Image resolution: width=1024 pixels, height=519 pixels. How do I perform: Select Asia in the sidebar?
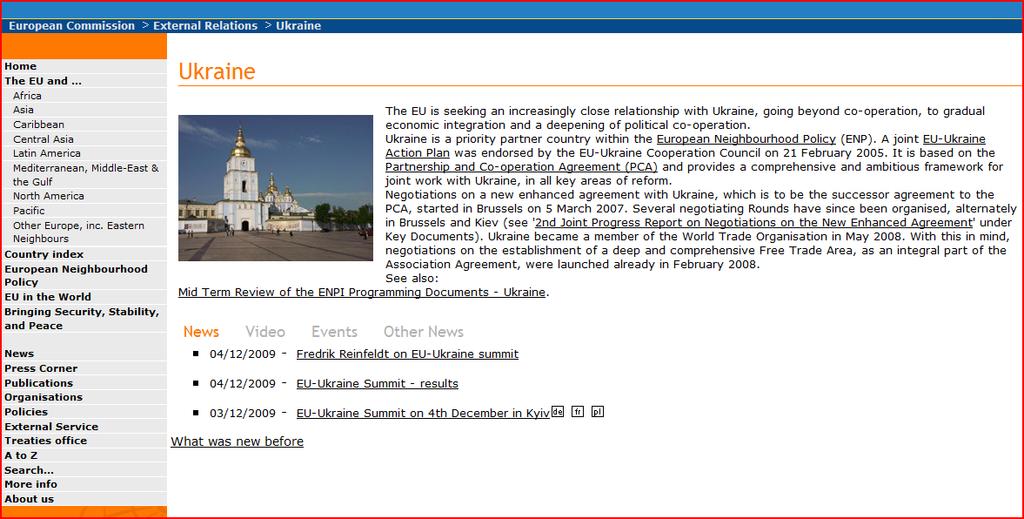tap(24, 110)
